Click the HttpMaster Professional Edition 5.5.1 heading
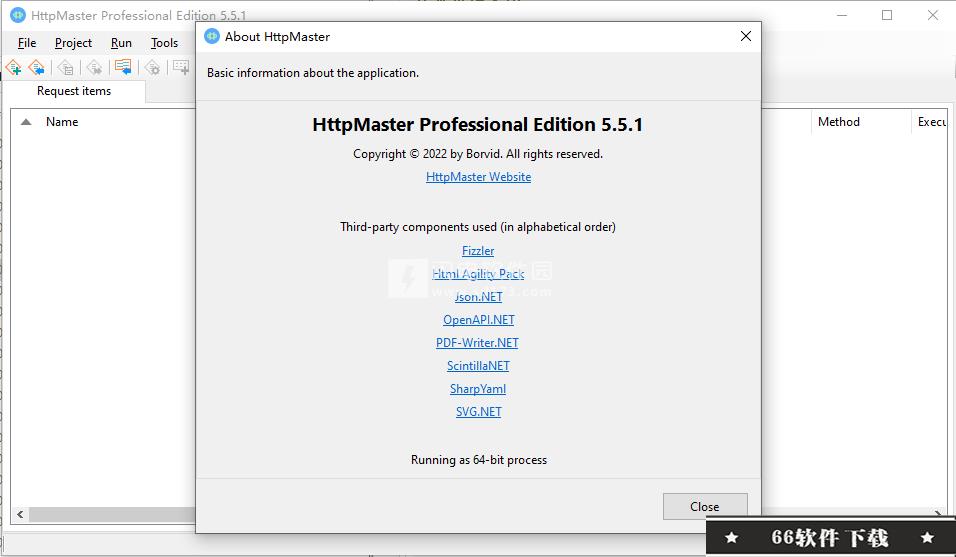 pos(478,124)
